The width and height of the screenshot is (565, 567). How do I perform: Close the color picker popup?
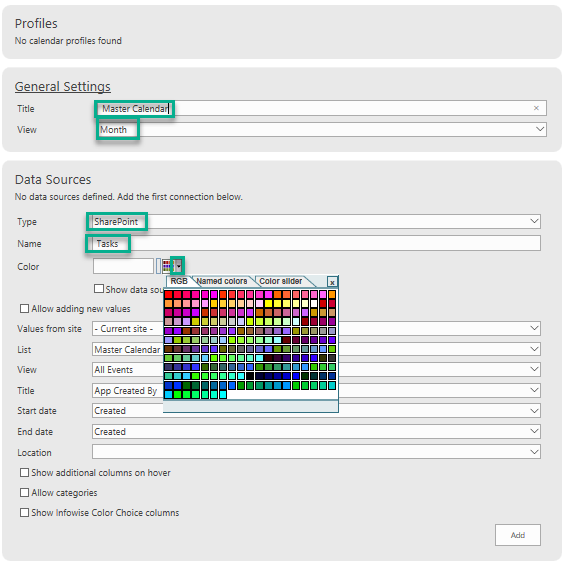(332, 282)
